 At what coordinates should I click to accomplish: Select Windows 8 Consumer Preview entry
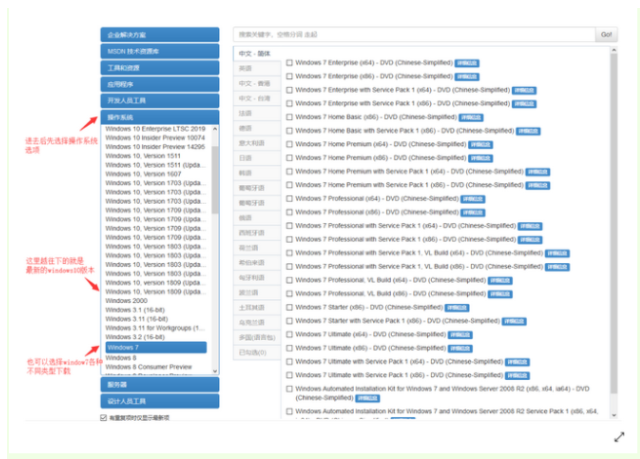coord(149,366)
